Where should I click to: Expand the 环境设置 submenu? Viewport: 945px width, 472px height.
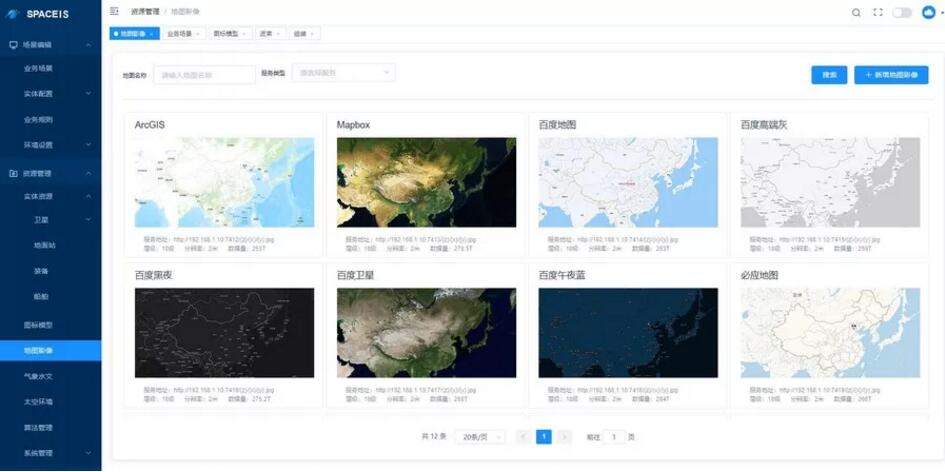[88, 145]
